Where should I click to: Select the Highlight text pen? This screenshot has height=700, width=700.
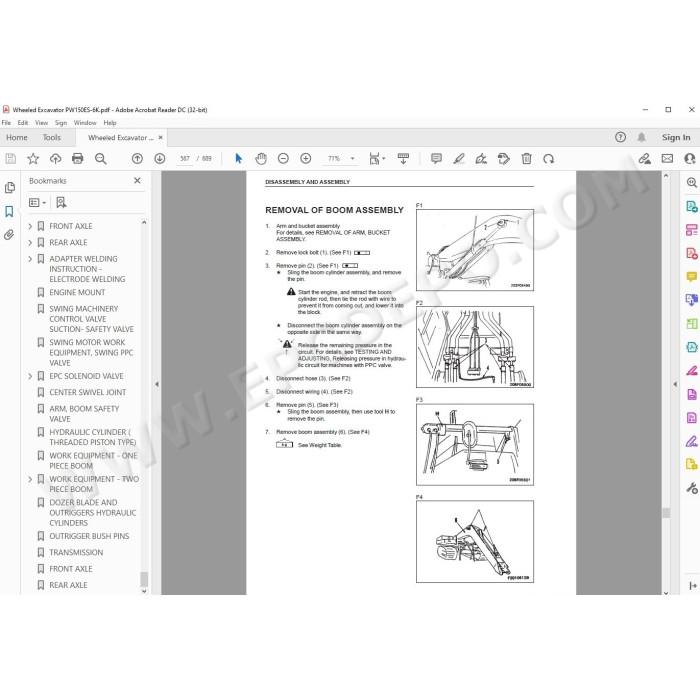459,158
